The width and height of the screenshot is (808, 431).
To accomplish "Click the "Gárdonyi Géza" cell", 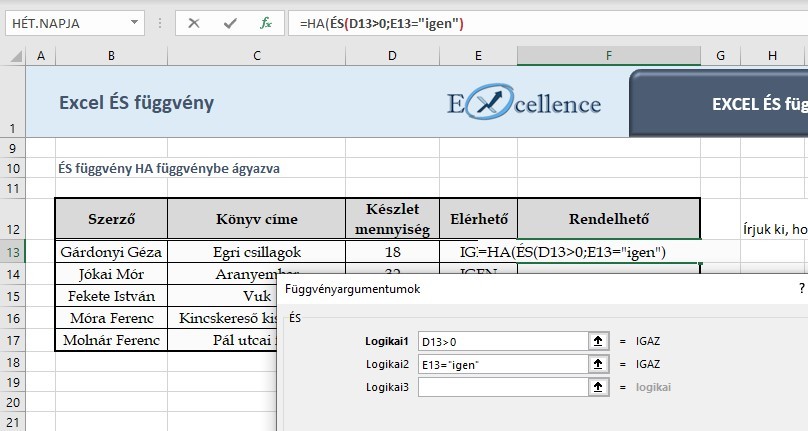I will pos(111,252).
